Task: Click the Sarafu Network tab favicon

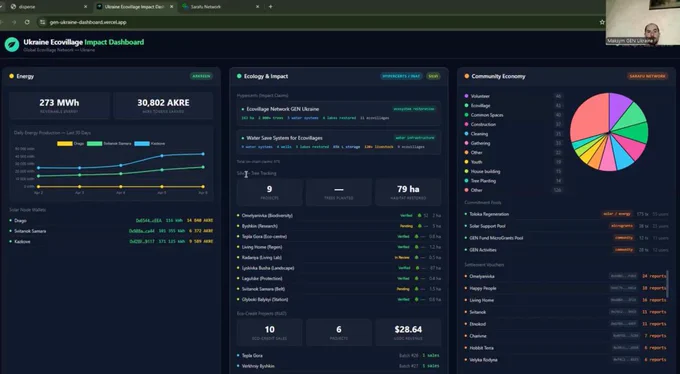Action: tap(185, 7)
